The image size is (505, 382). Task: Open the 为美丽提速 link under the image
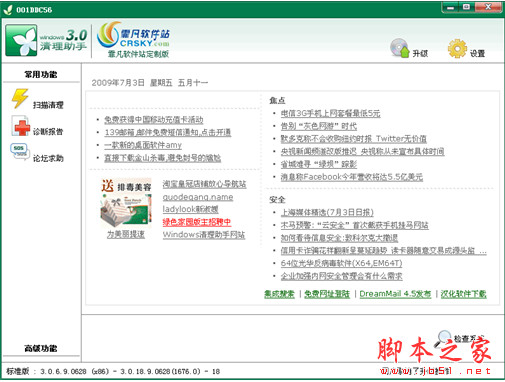(126, 234)
